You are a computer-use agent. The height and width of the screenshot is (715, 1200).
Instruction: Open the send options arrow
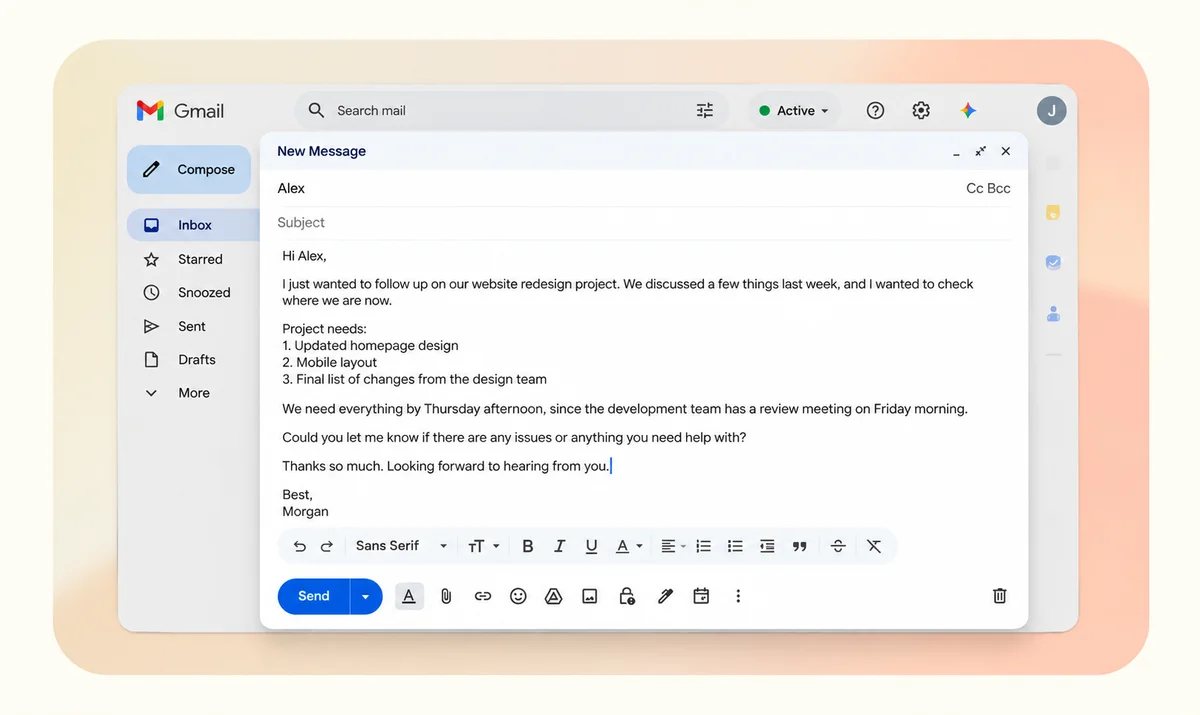click(x=366, y=596)
